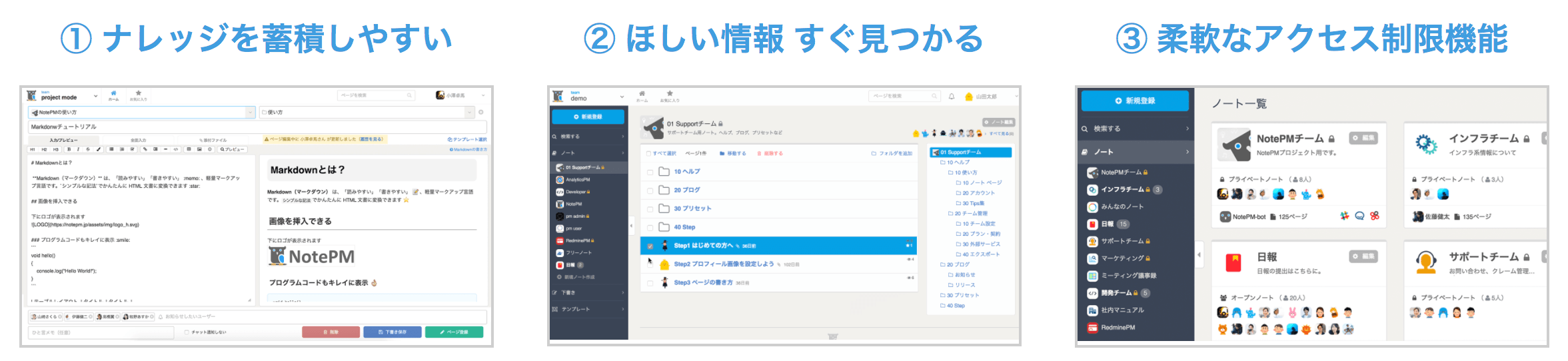Click 01 Supportチーム avatar in page header
Screen dimensions: 1568x361
pos(652,127)
